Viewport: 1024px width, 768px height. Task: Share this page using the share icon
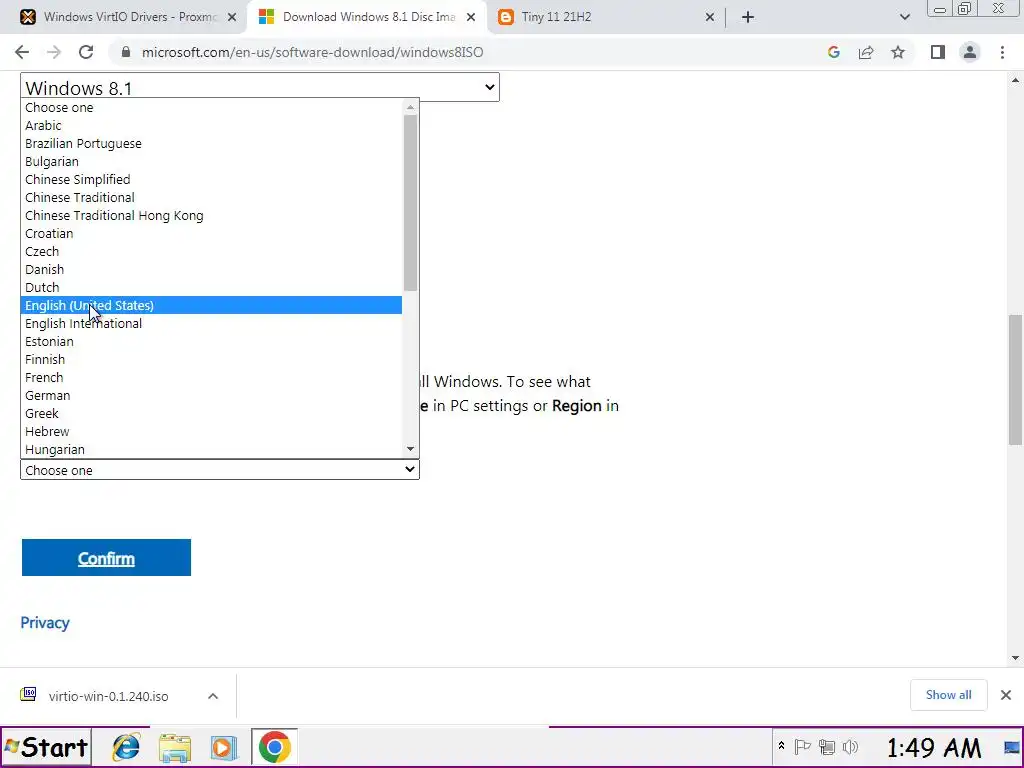coord(866,52)
